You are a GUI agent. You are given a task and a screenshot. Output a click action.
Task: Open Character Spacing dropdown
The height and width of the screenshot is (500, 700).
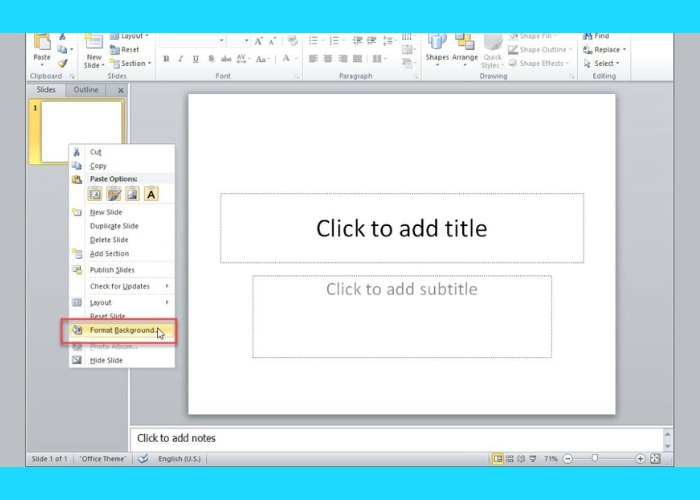[242, 59]
